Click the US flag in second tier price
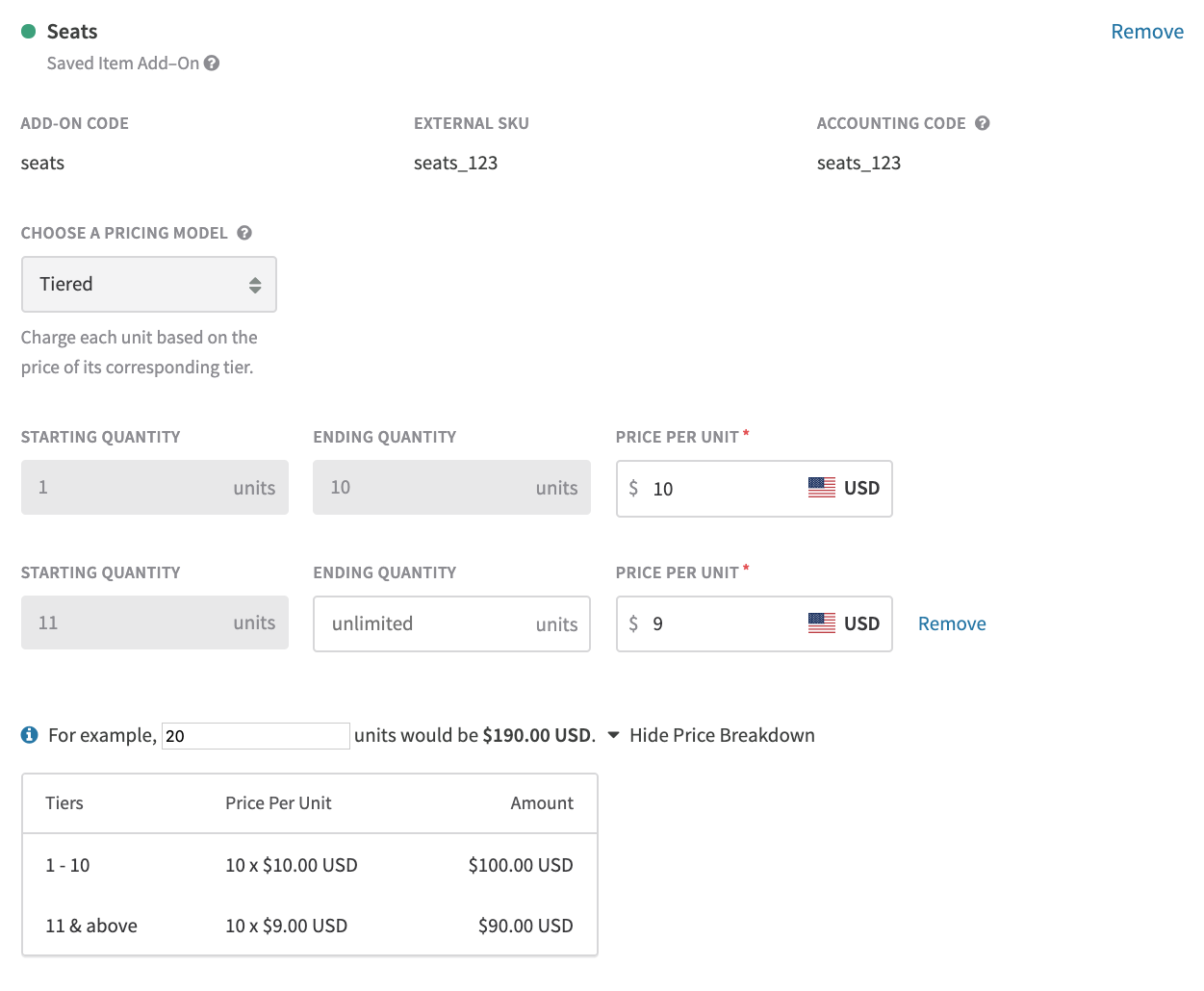 point(821,623)
